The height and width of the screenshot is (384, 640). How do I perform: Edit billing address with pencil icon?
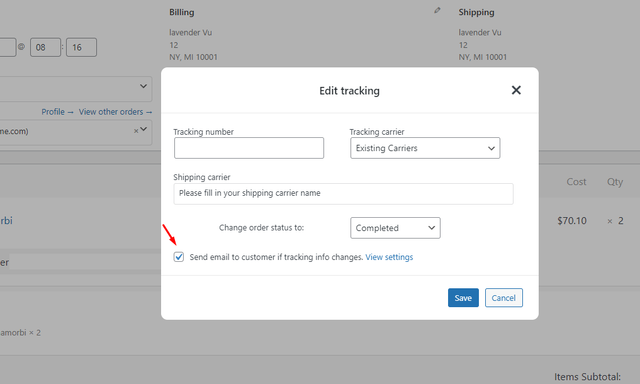click(437, 11)
